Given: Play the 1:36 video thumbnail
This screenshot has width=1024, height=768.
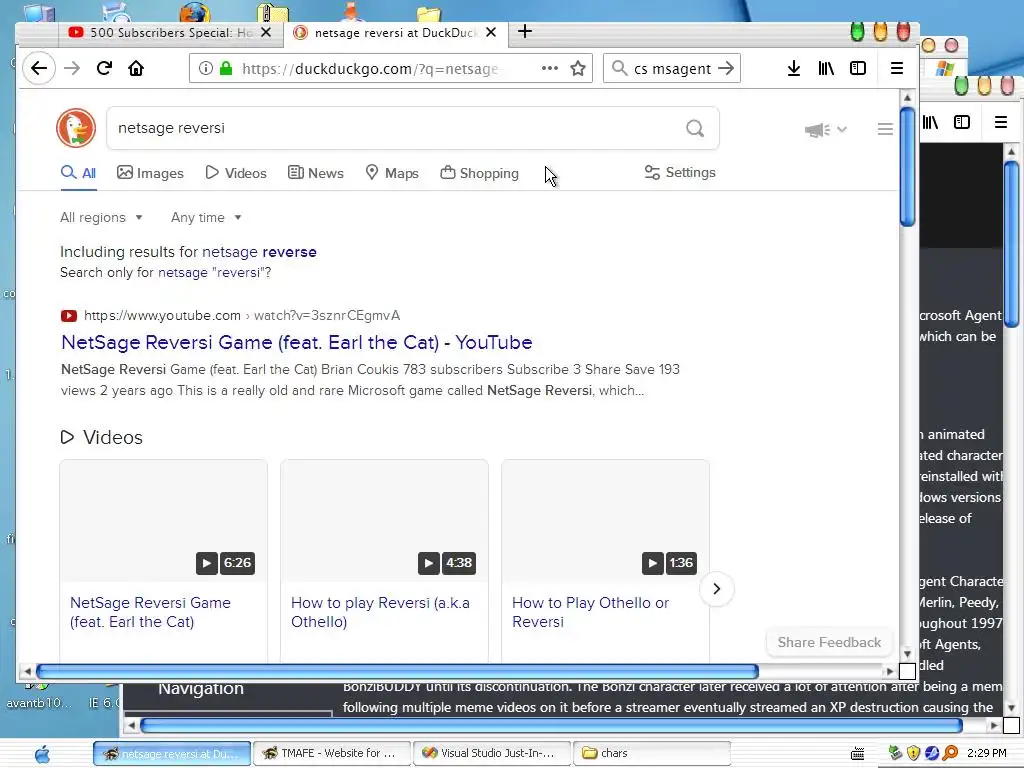Looking at the screenshot, I should pyautogui.click(x=605, y=521).
